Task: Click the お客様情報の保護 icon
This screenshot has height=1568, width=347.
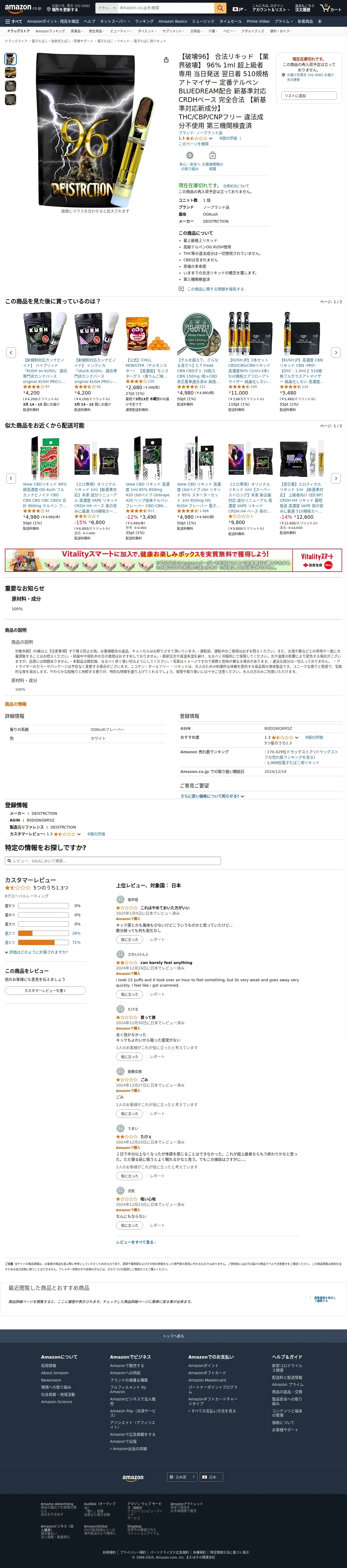Action: point(212,156)
